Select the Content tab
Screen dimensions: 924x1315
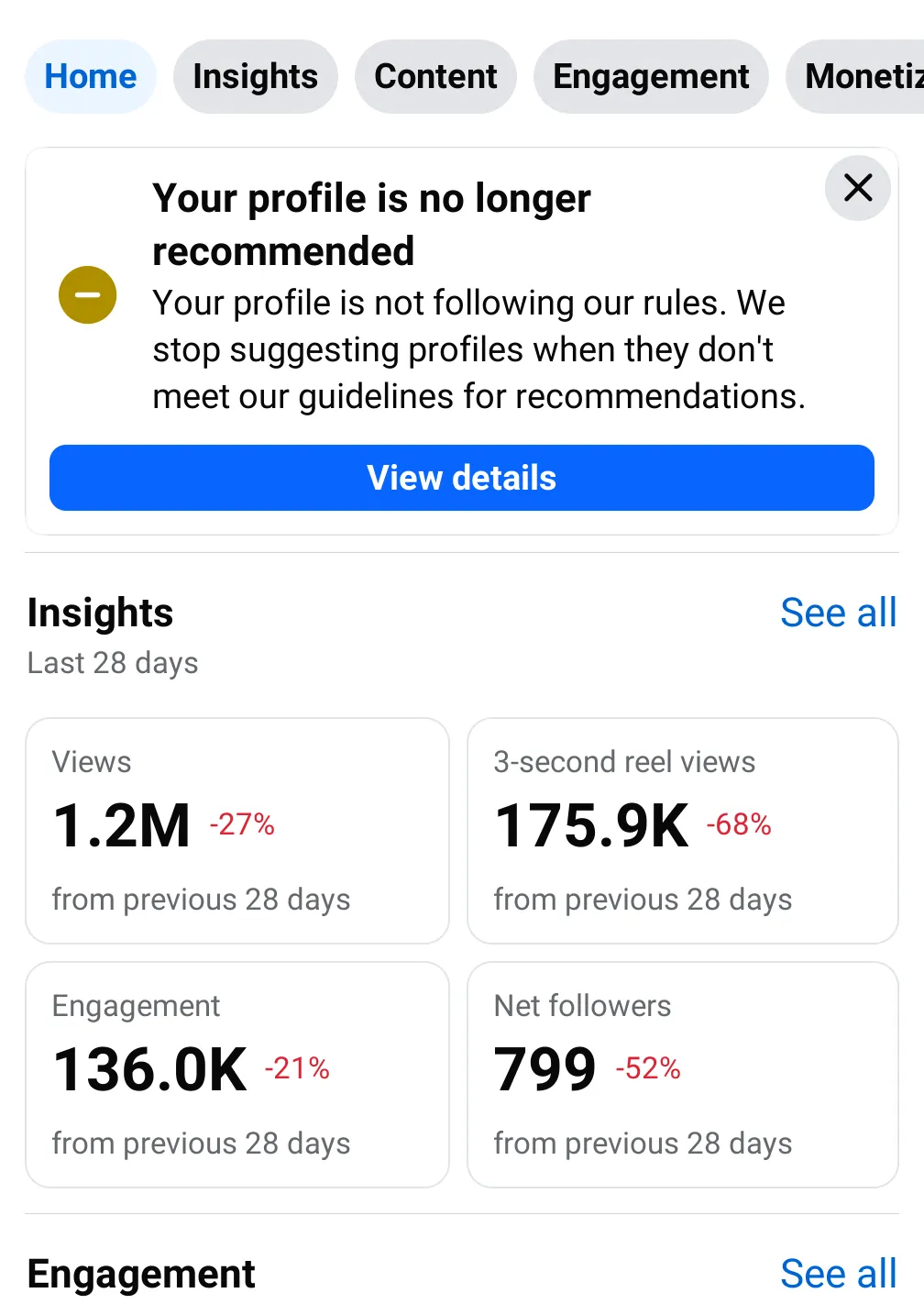click(x=435, y=76)
